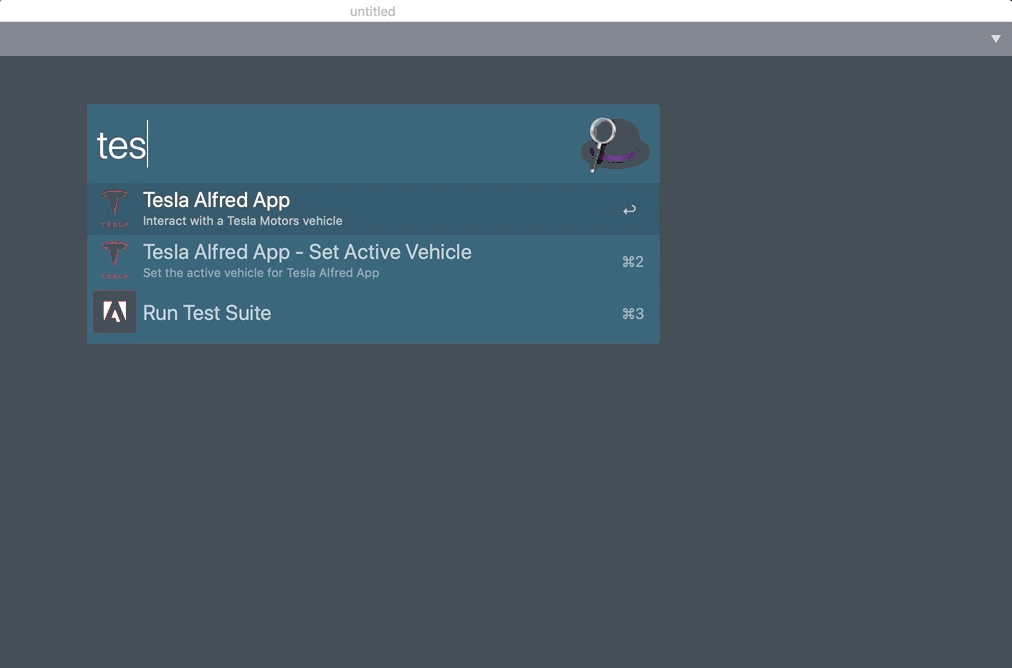
Task: Select the Tesla Alfred App result title
Action: [x=216, y=200]
